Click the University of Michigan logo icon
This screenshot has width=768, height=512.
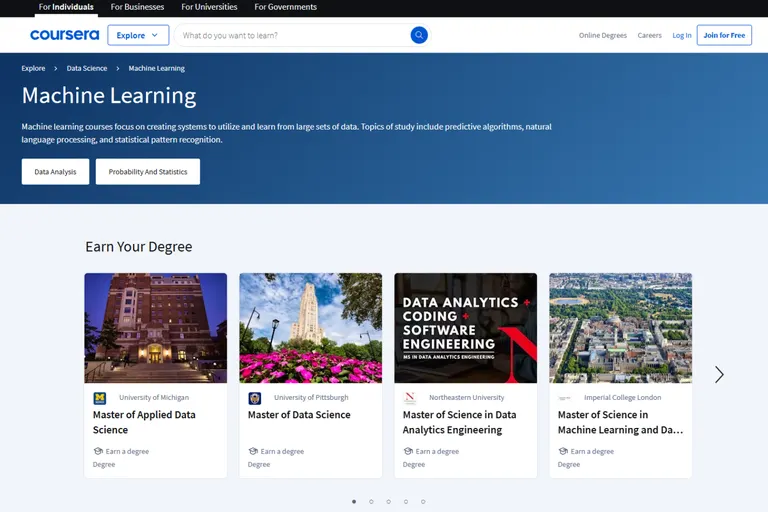click(x=100, y=398)
